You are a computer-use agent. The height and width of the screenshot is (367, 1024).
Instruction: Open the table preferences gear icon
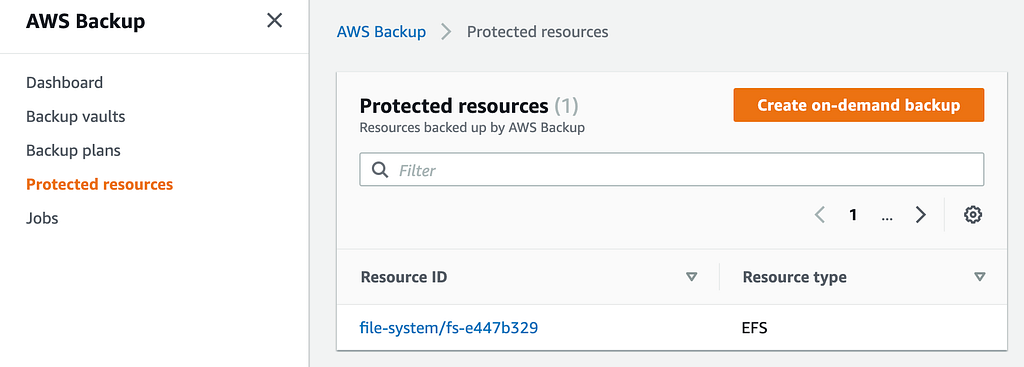point(973,215)
